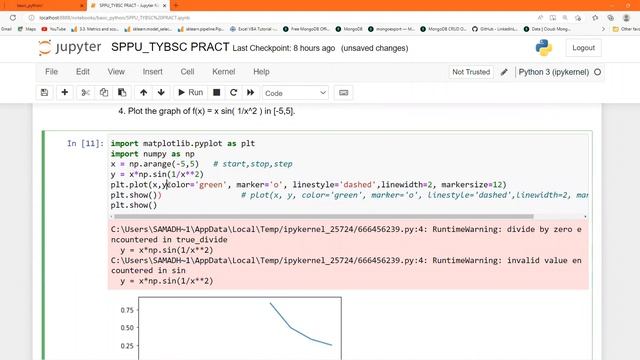
Task: Open the View menu
Action: (116, 72)
